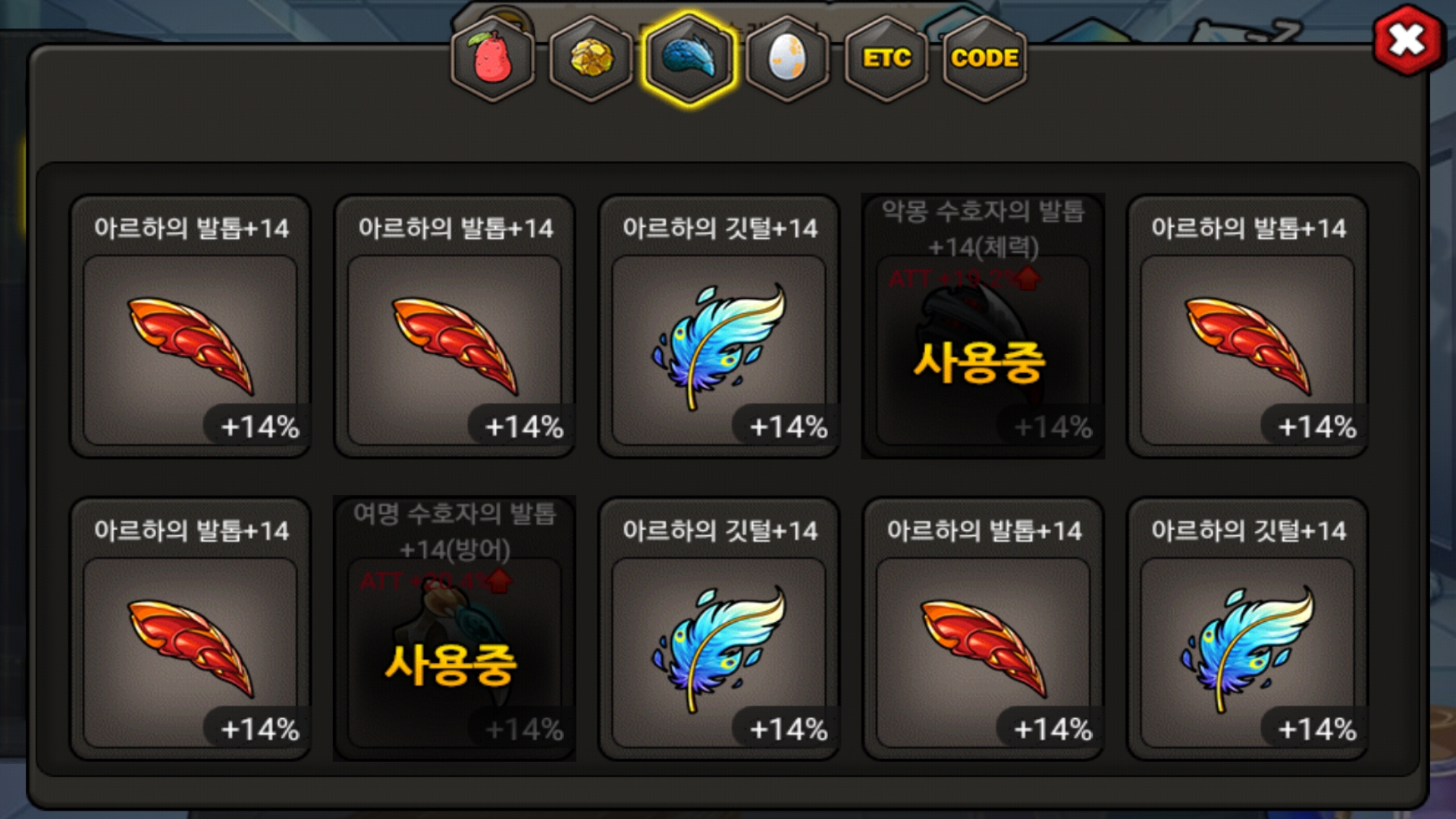Image resolution: width=1456 pixels, height=819 pixels.
Task: Choose the bottom-right 아르하의 깃털+14 blue feather
Action: [x=1247, y=629]
